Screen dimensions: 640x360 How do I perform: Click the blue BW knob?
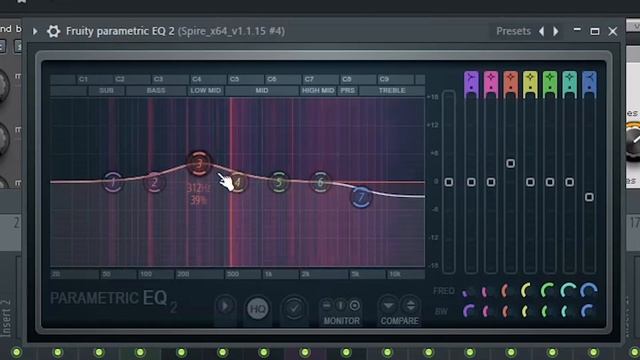click(x=588, y=311)
